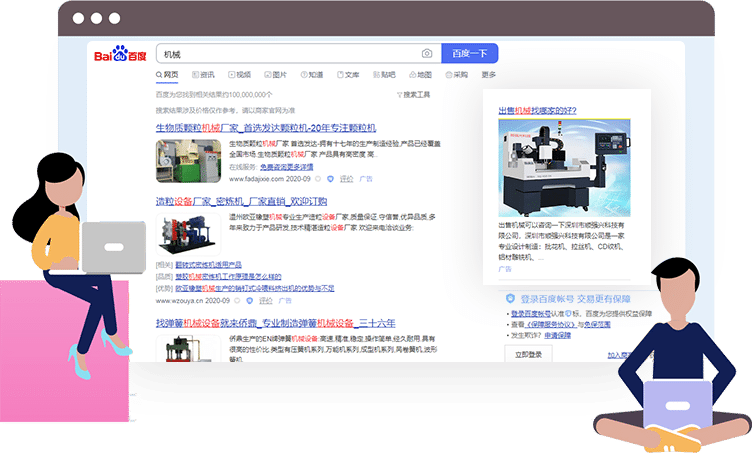
Task: Click the Baidu logo
Action: [x=120, y=54]
